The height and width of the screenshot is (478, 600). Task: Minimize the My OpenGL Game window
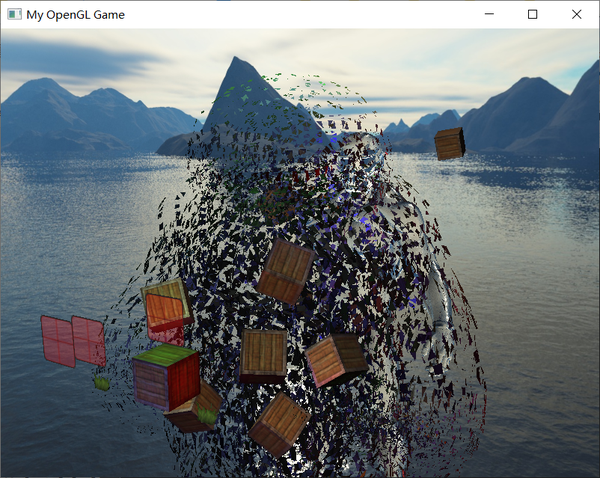click(489, 14)
